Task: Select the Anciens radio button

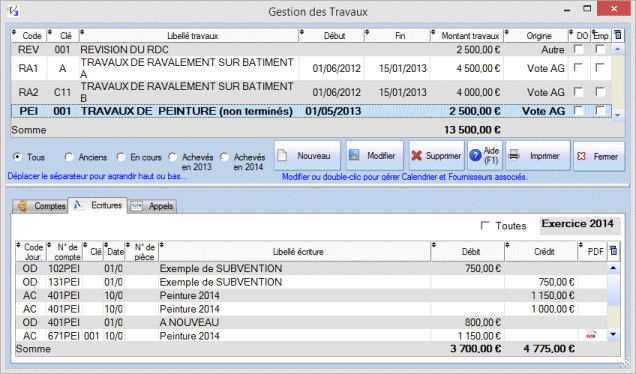Action: (69, 157)
